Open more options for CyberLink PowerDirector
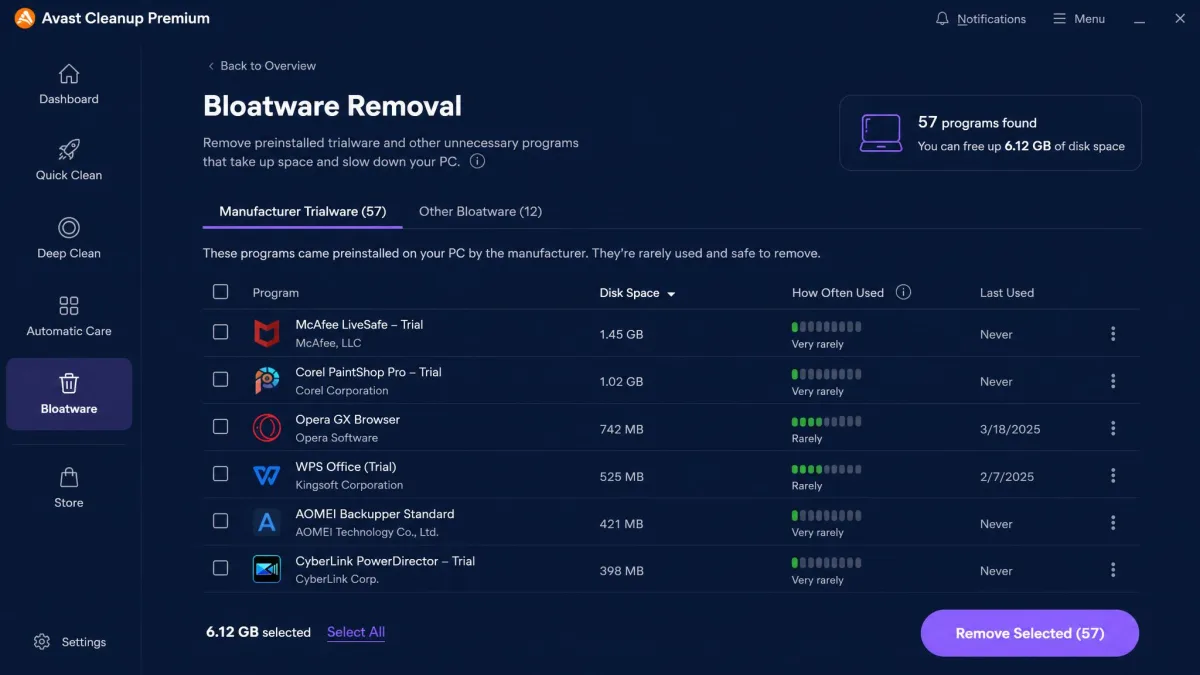Screen dimensions: 1200x675 tap(1113, 570)
